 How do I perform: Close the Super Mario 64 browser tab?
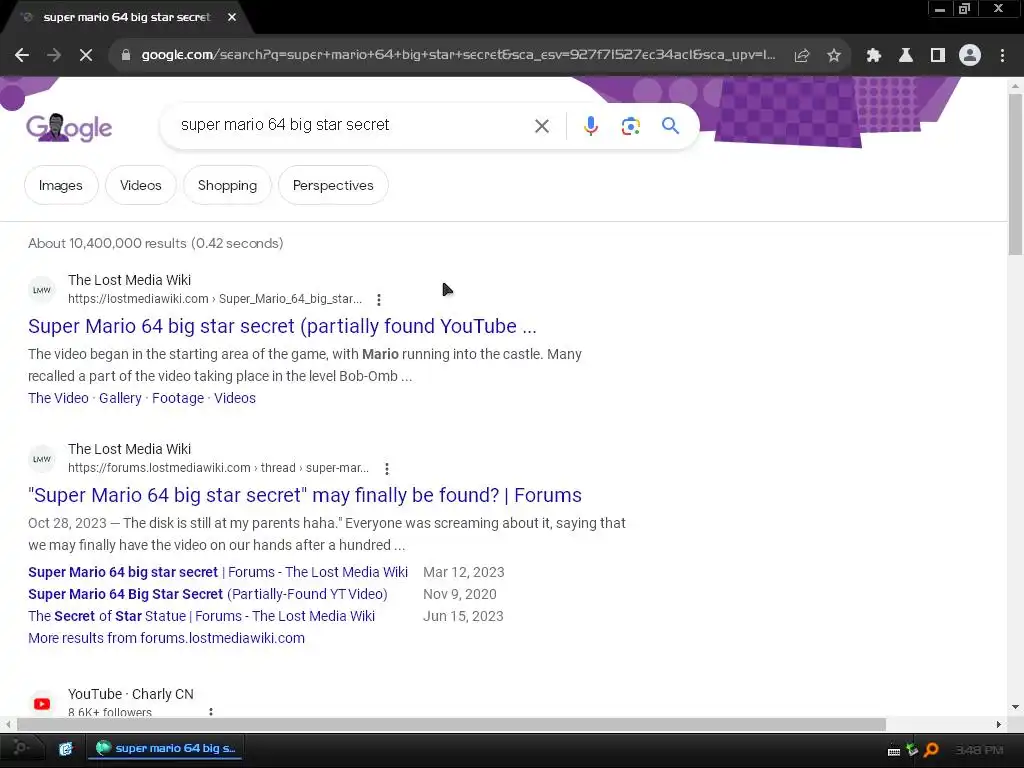click(x=232, y=17)
